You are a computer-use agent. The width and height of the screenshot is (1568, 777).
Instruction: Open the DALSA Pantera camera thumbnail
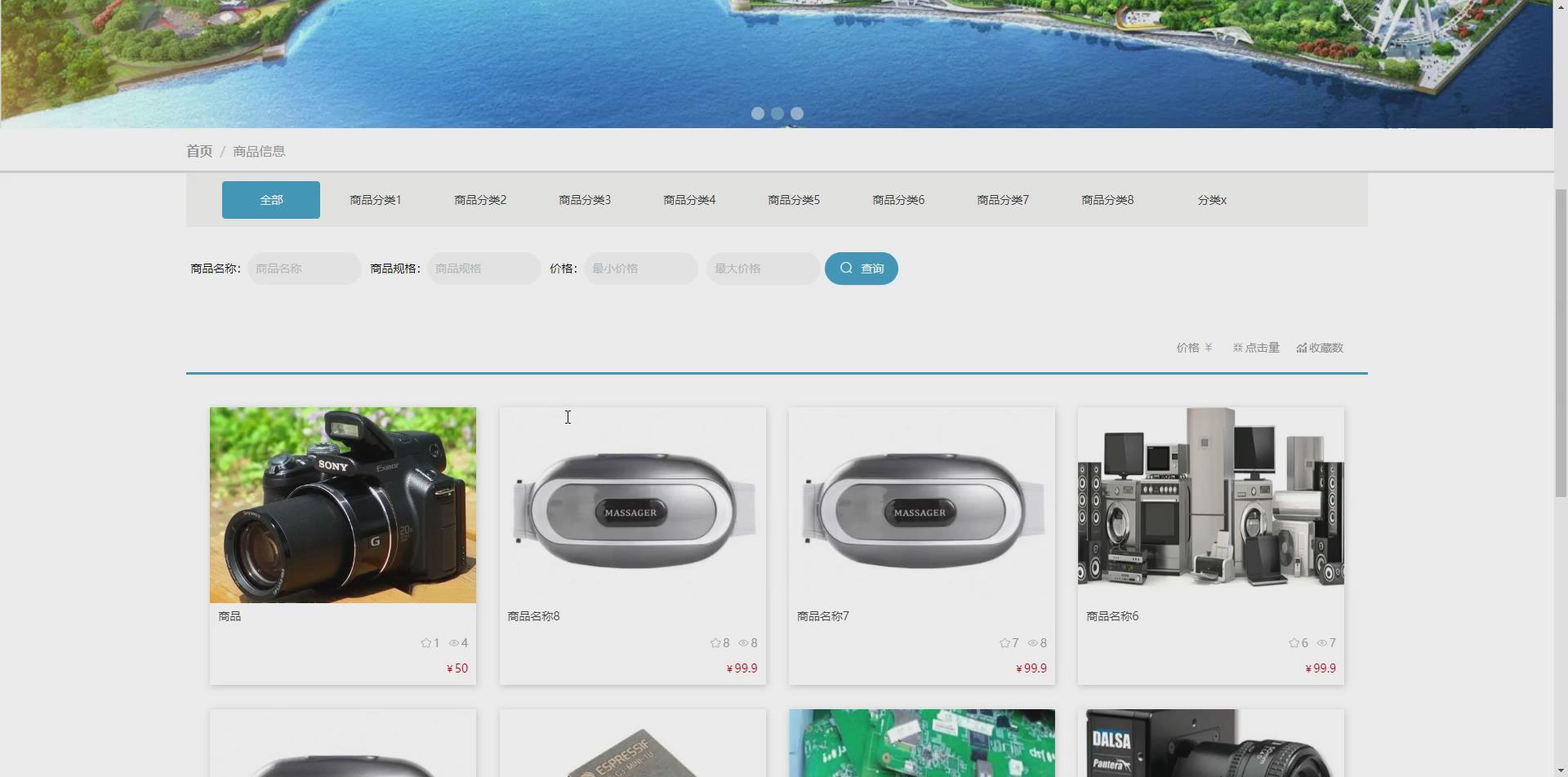coord(1211,744)
